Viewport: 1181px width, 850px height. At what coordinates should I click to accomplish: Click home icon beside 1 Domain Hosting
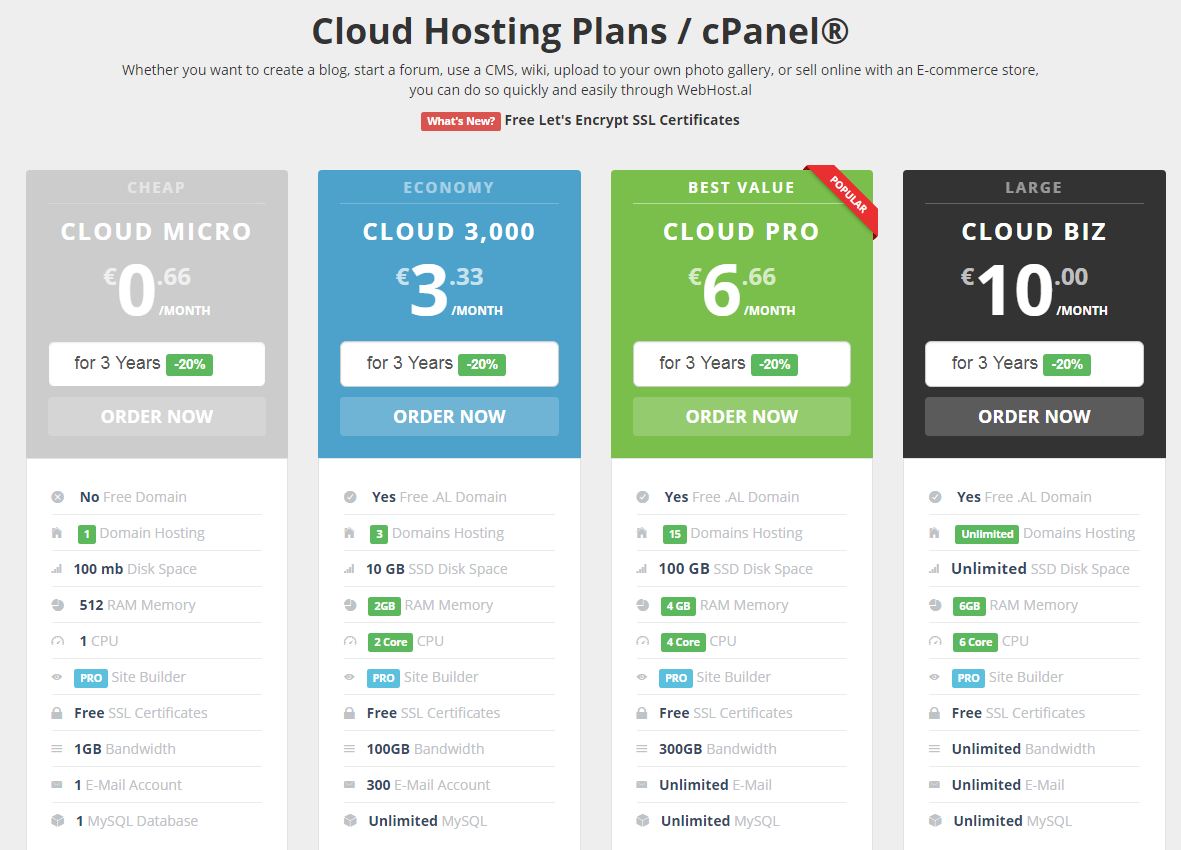click(x=56, y=533)
